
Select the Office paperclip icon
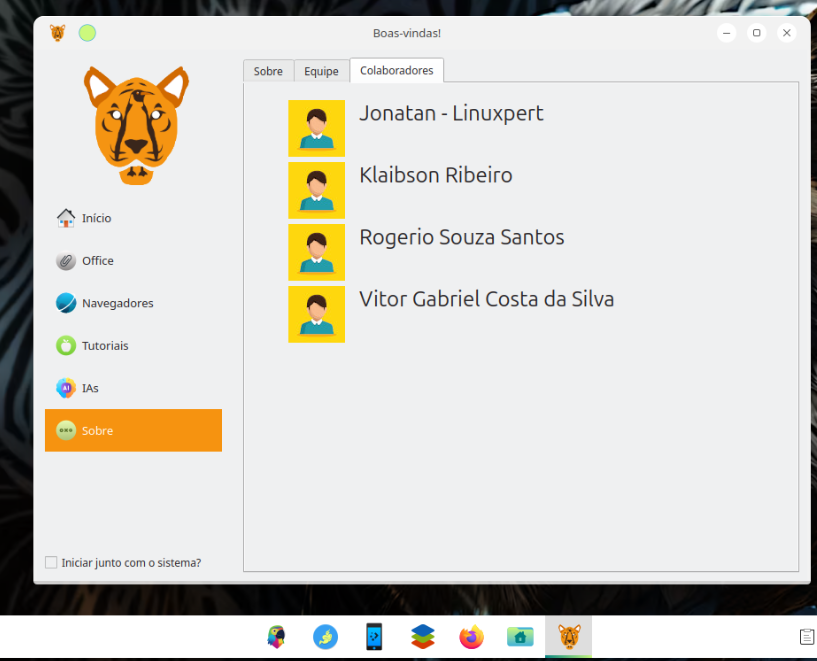pyautogui.click(x=66, y=260)
